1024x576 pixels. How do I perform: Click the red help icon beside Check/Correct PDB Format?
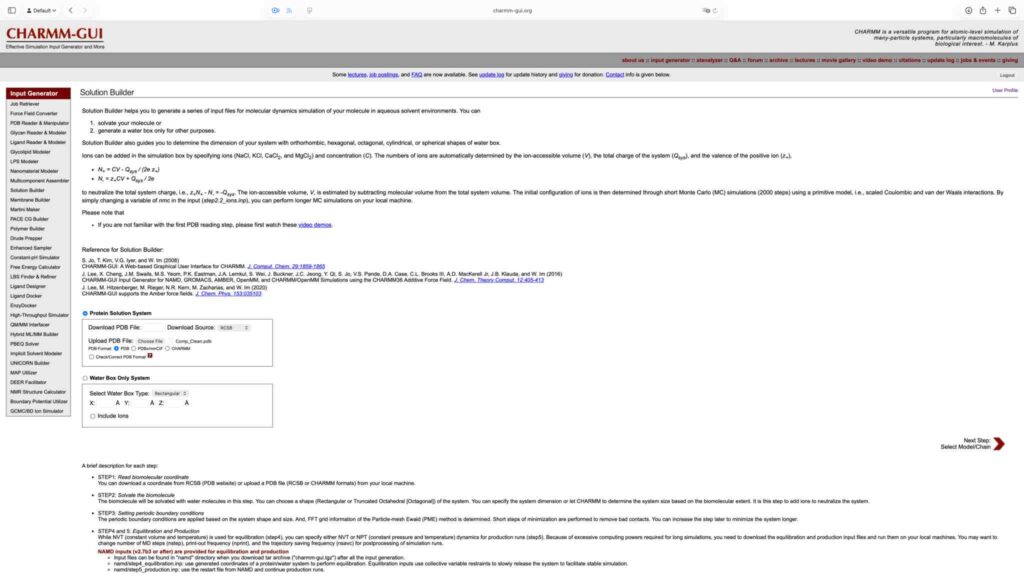(150, 355)
